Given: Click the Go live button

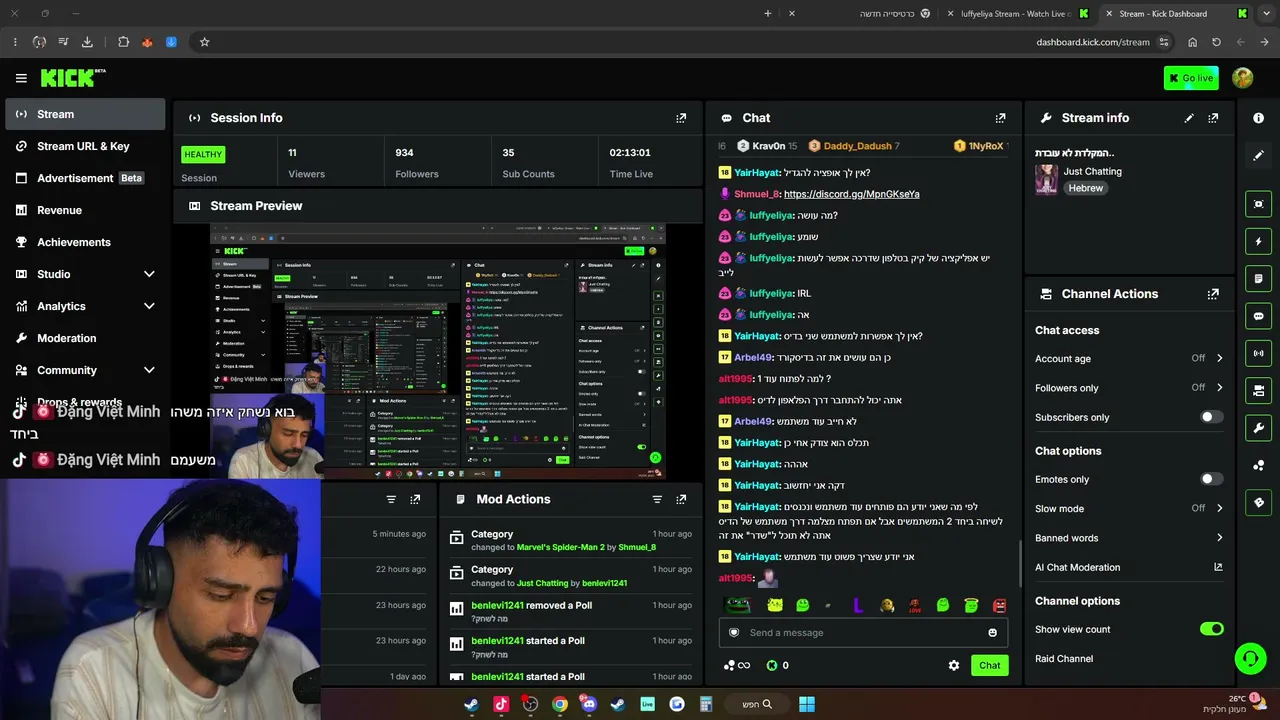Looking at the screenshot, I should pyautogui.click(x=1191, y=78).
